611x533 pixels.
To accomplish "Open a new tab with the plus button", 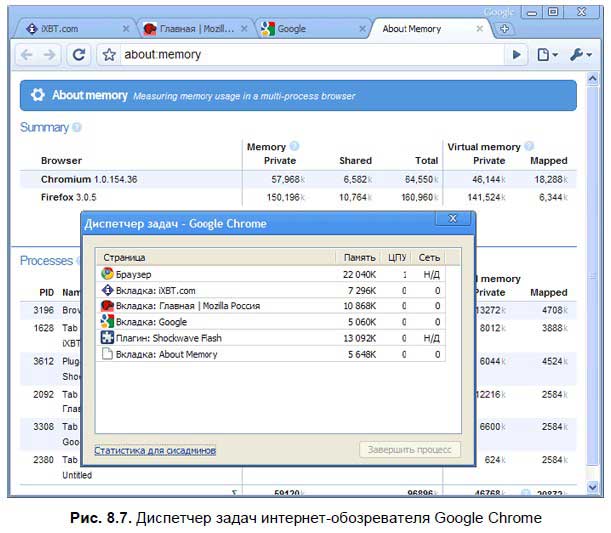I will point(505,29).
